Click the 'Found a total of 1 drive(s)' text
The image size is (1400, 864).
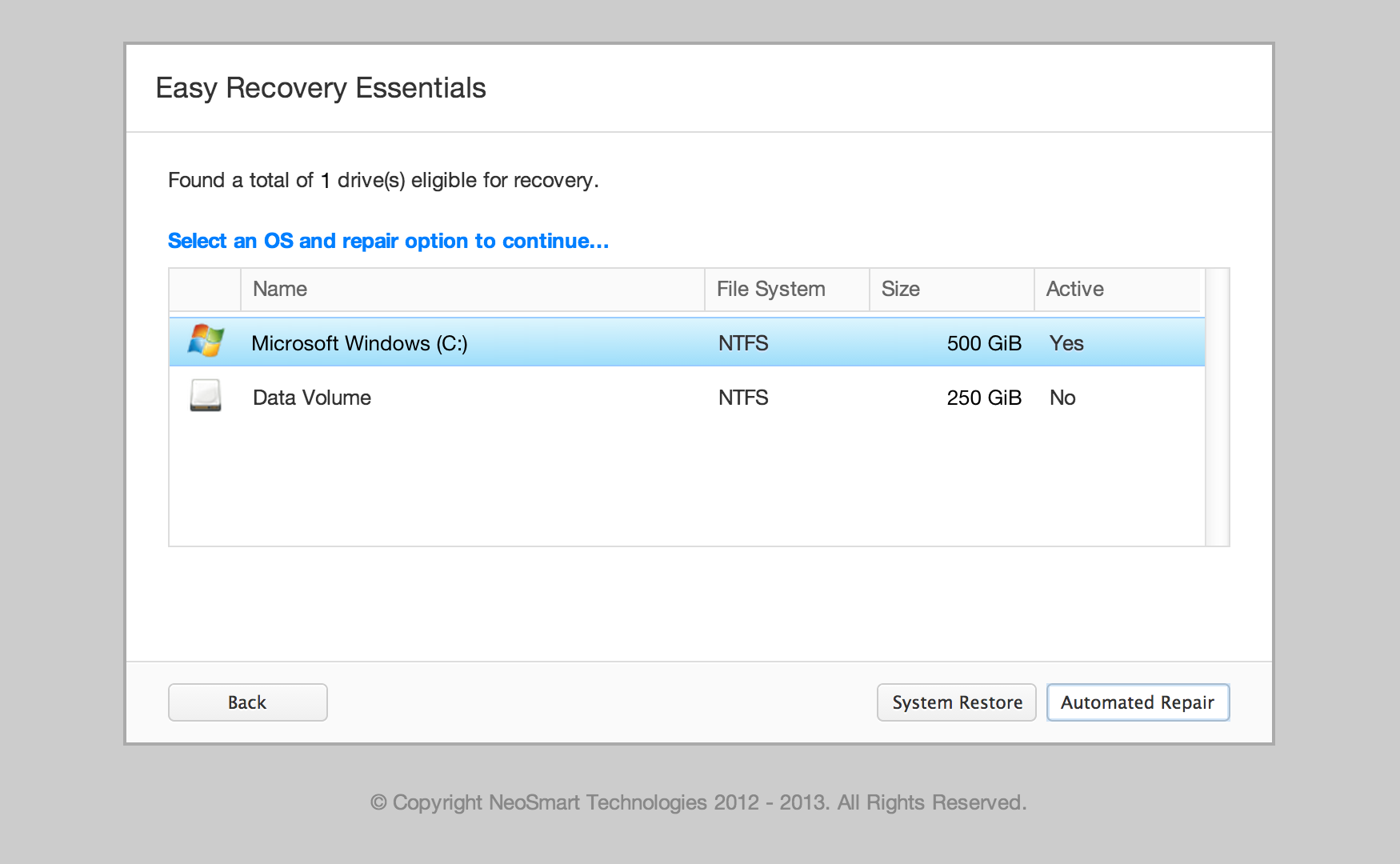click(384, 180)
